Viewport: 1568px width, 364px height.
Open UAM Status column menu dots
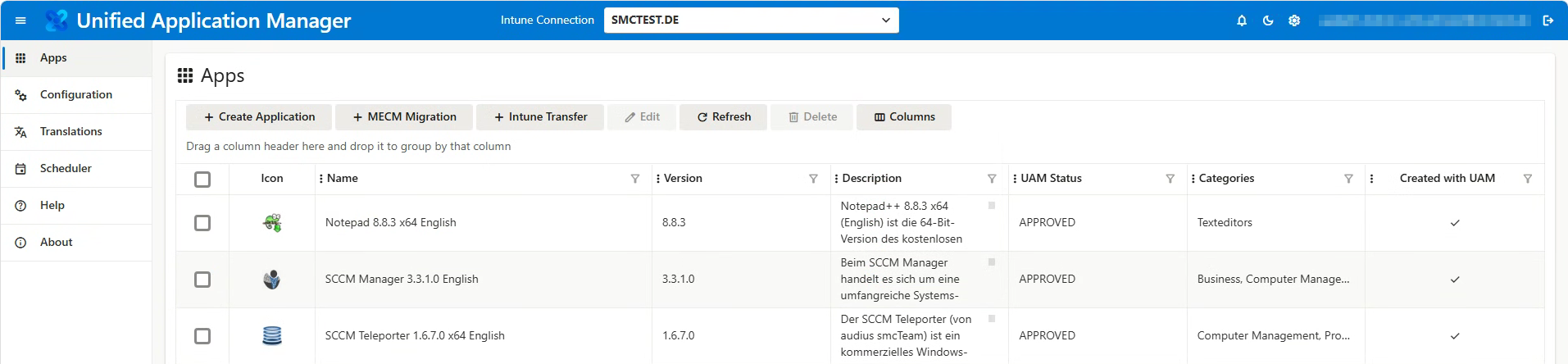[x=1015, y=179]
